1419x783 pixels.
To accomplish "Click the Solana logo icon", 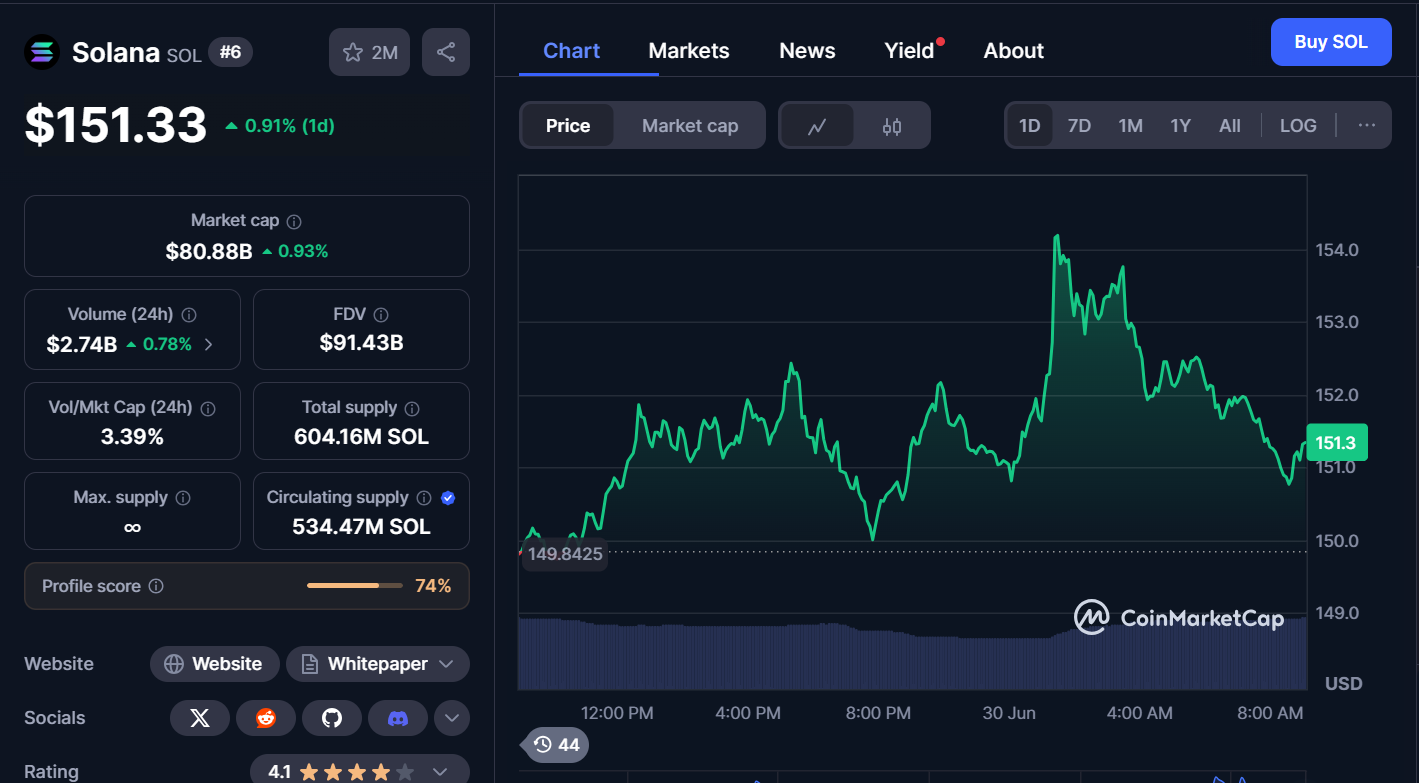I will [x=42, y=52].
